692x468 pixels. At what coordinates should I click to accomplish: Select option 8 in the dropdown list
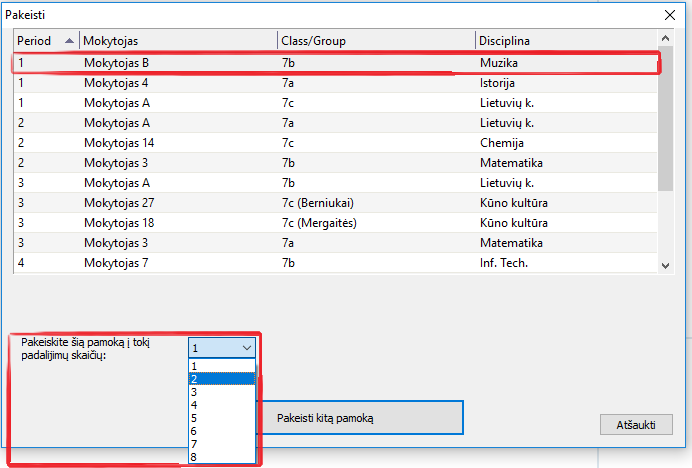coord(222,457)
